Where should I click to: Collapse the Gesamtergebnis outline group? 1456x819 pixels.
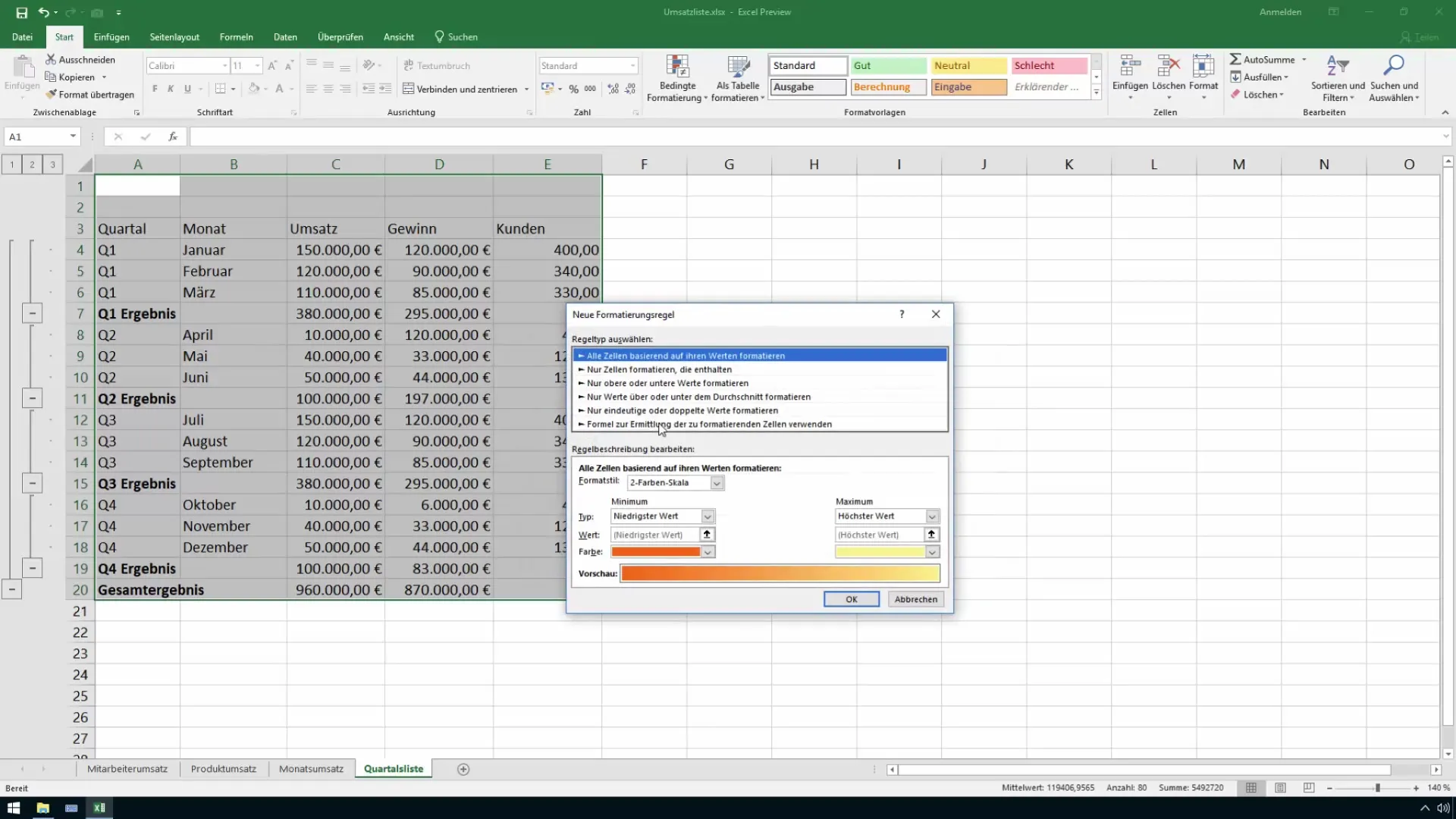click(11, 589)
